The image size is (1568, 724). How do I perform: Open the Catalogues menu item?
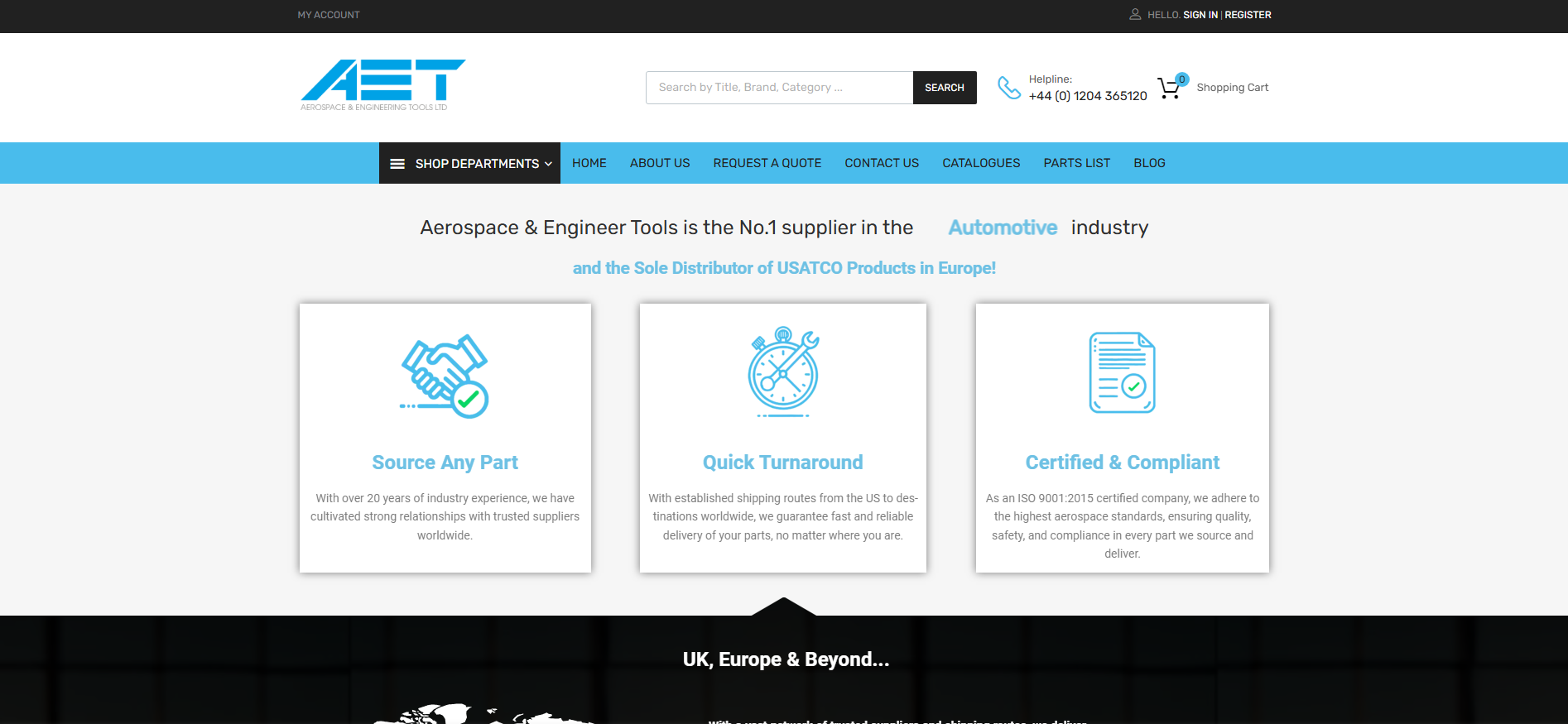point(981,163)
